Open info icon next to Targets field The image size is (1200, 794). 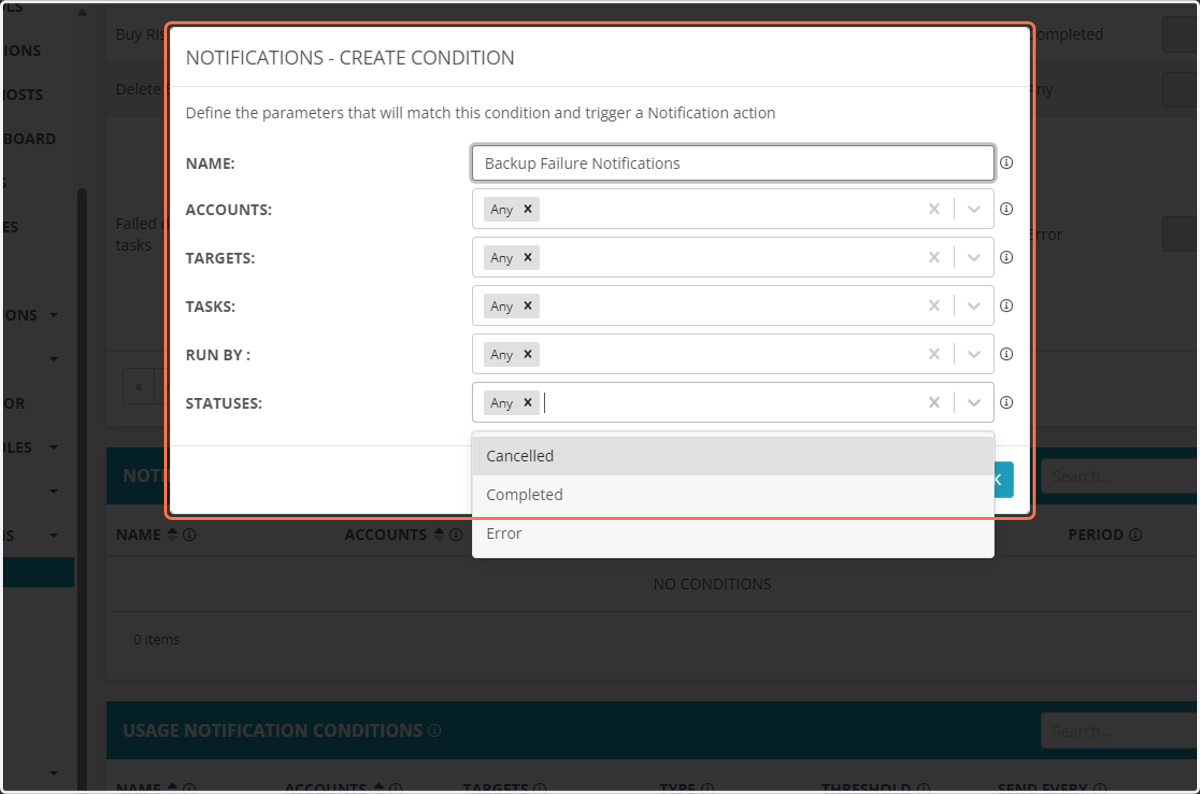pos(1007,257)
